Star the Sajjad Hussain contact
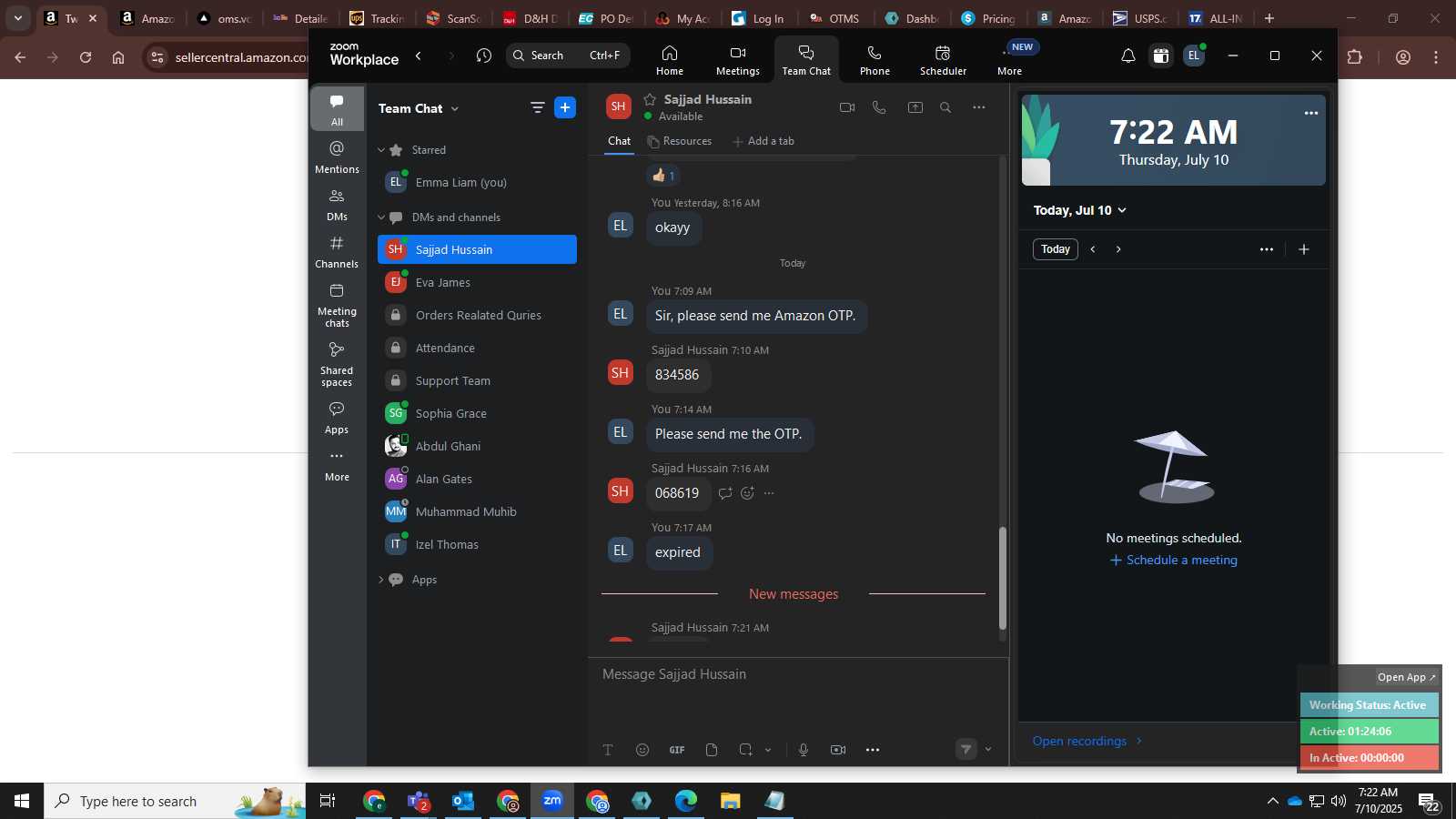The width and height of the screenshot is (1456, 819). pyautogui.click(x=650, y=99)
